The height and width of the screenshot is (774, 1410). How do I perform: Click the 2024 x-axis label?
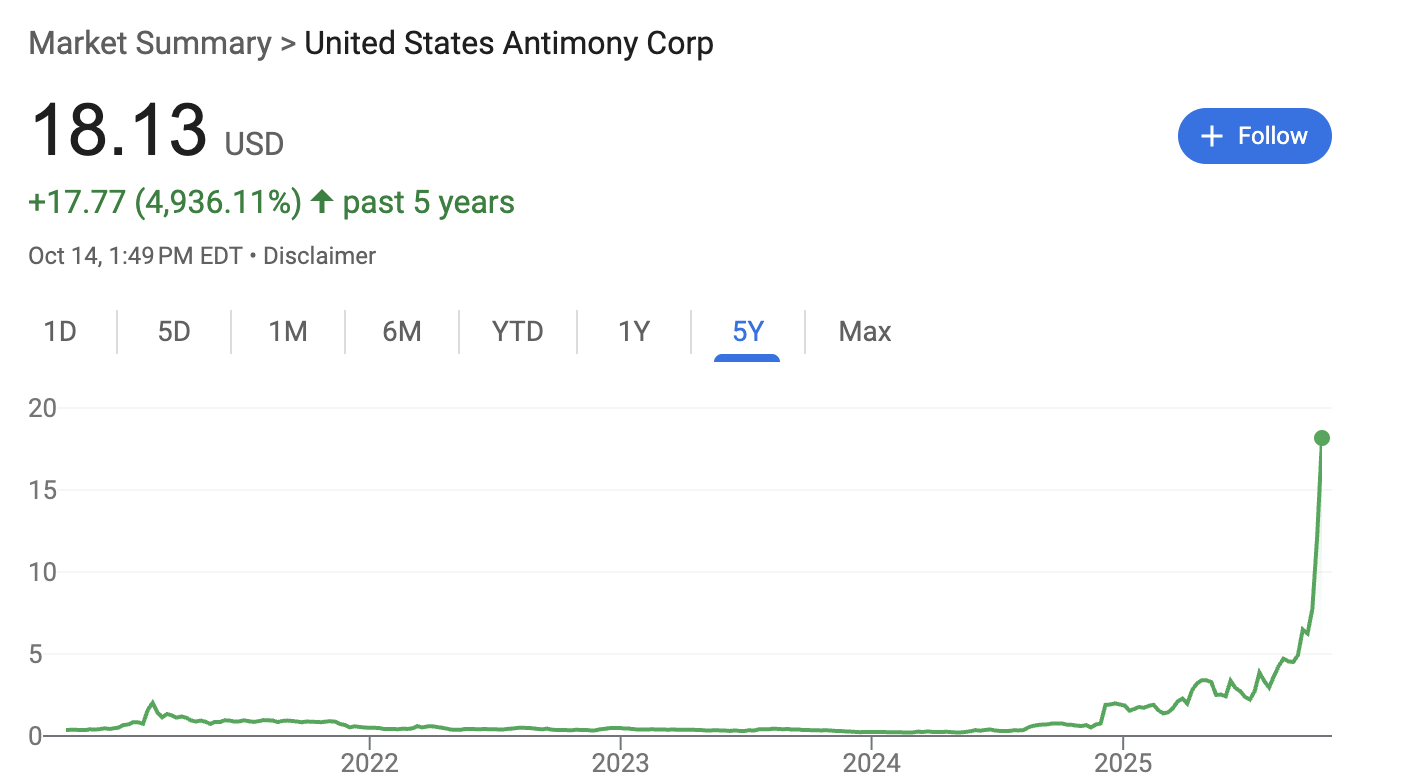click(871, 763)
